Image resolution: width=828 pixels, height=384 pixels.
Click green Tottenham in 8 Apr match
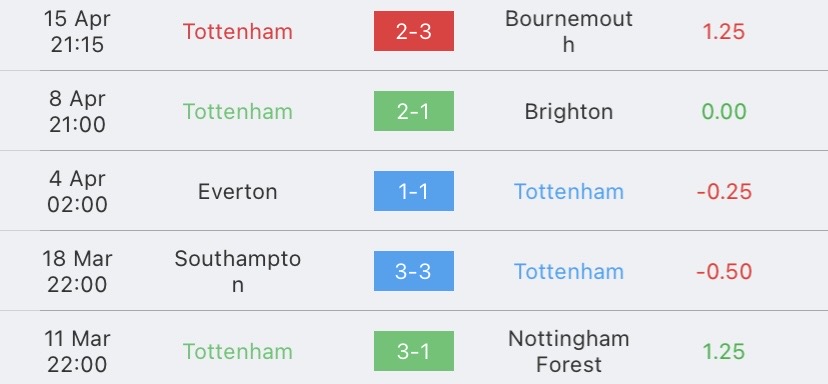click(238, 111)
